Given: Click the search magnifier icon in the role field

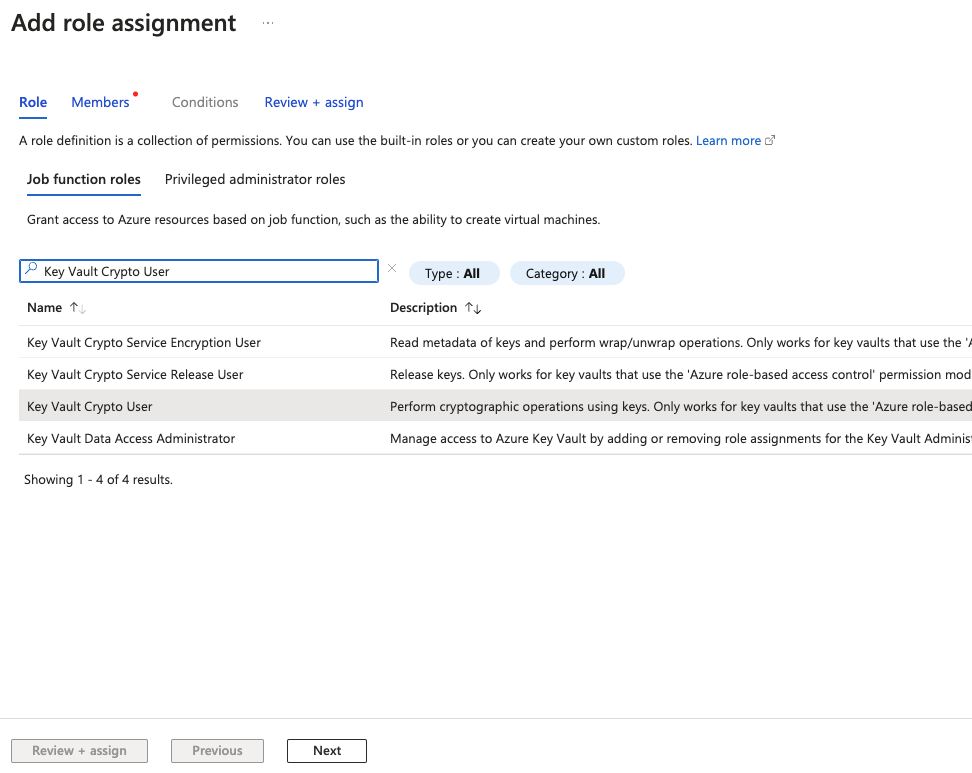Looking at the screenshot, I should click(x=31, y=270).
